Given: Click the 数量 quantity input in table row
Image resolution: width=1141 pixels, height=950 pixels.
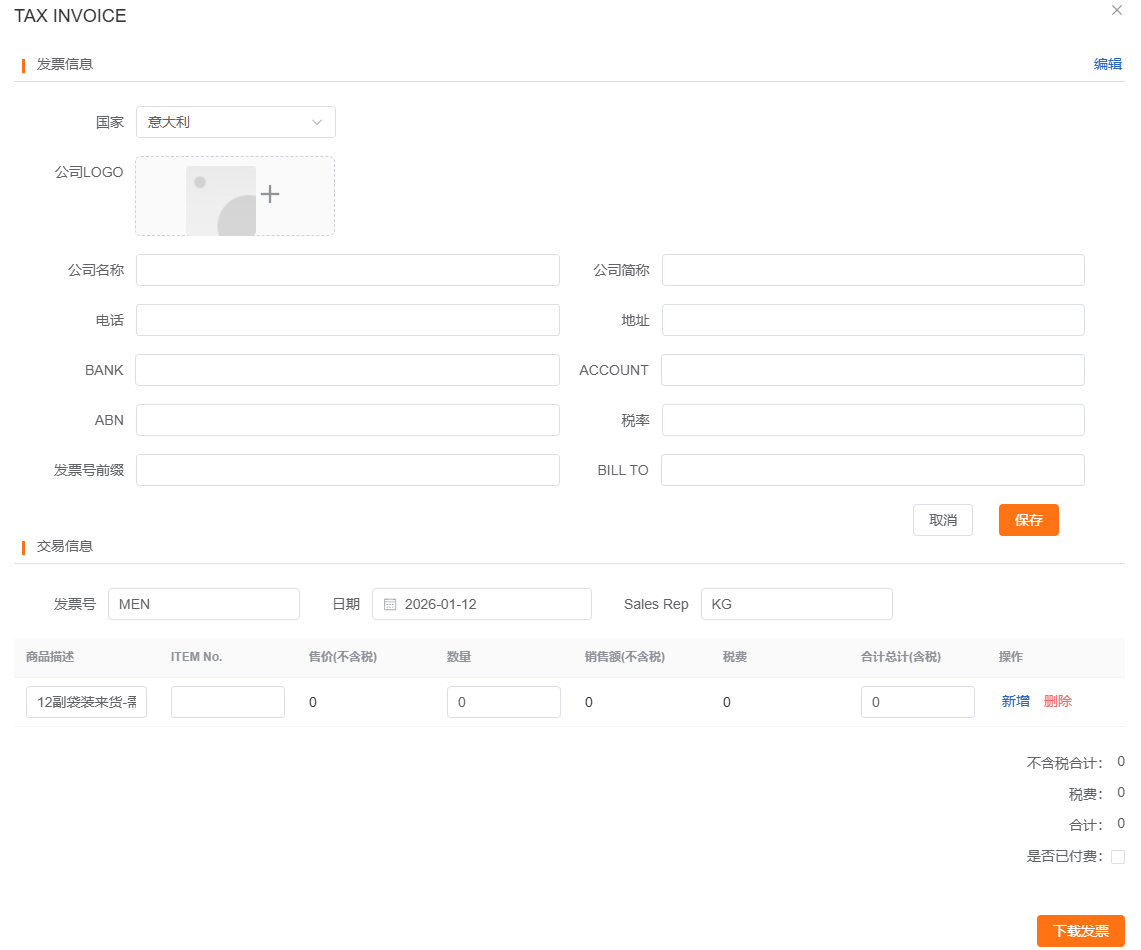Looking at the screenshot, I should click(503, 702).
